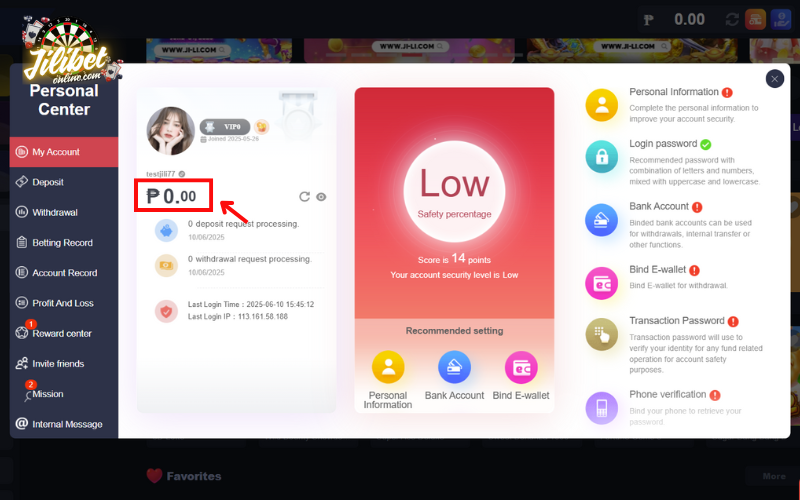Open My Account in the sidebar
The width and height of the screenshot is (800, 500).
coord(64,152)
